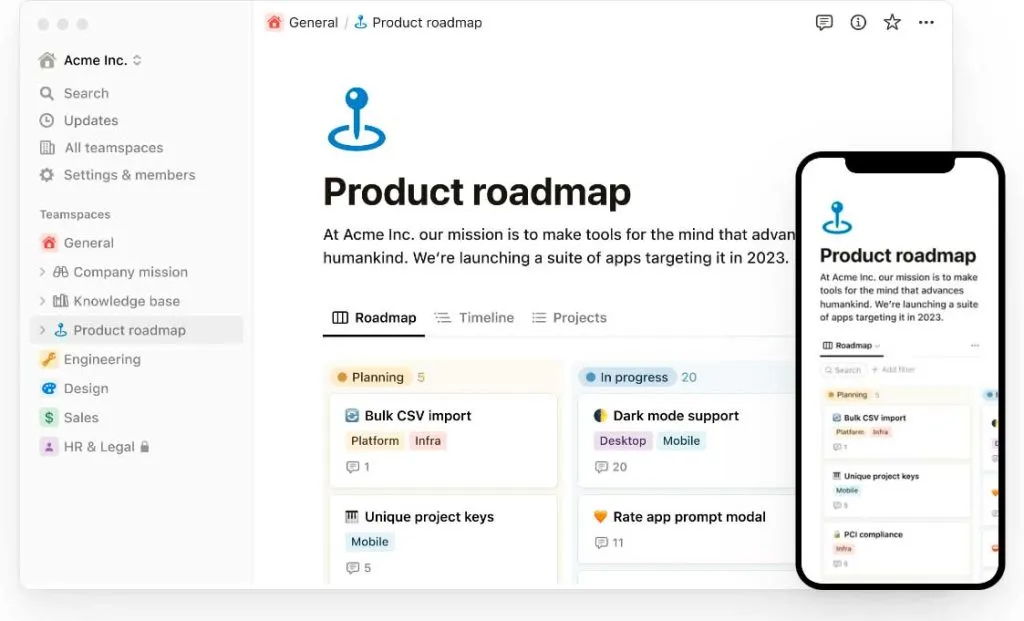1024x621 pixels.
Task: Open the Roadmap view dropdown on phone
Action: pyautogui.click(x=852, y=345)
